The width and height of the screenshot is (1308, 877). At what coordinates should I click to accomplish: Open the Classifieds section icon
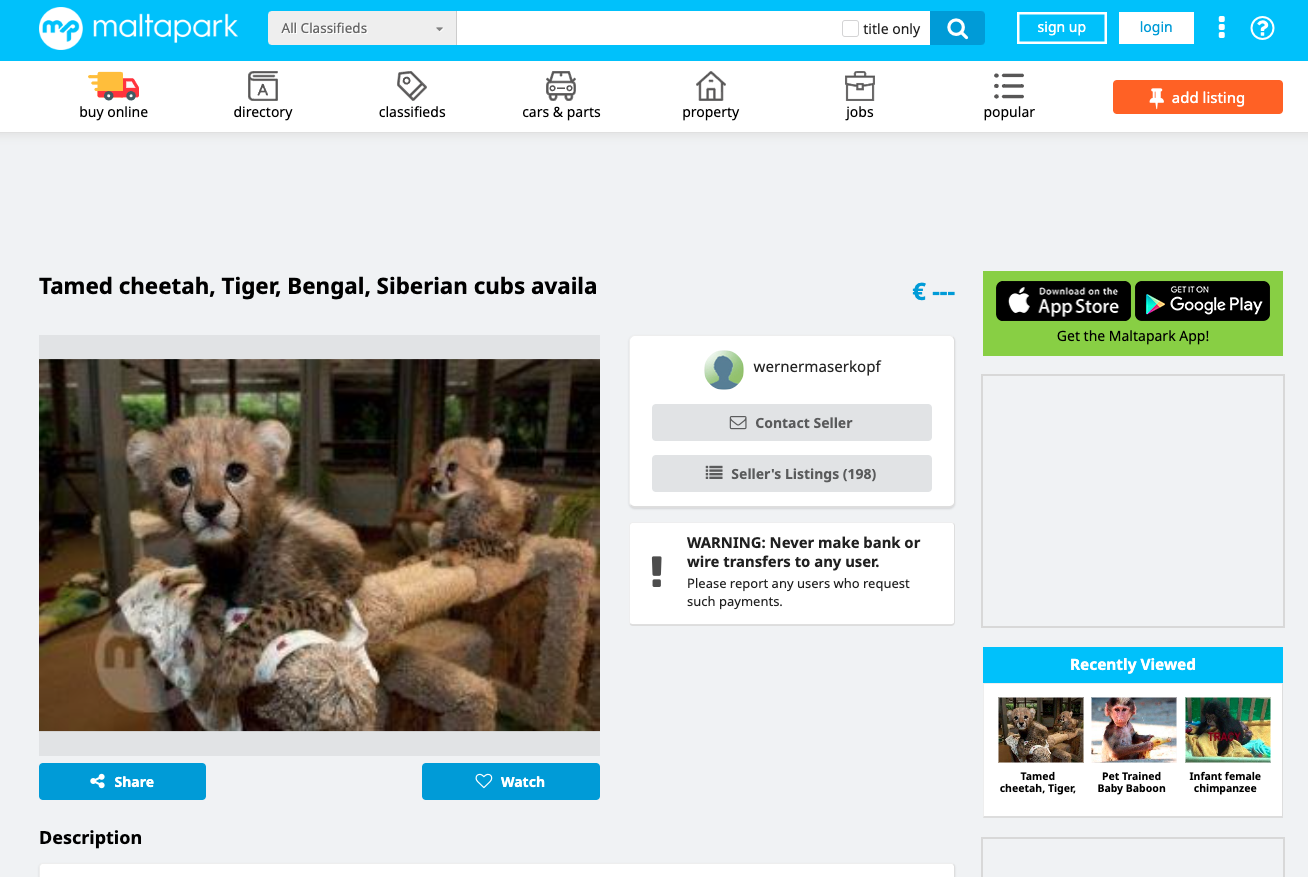[x=411, y=87]
